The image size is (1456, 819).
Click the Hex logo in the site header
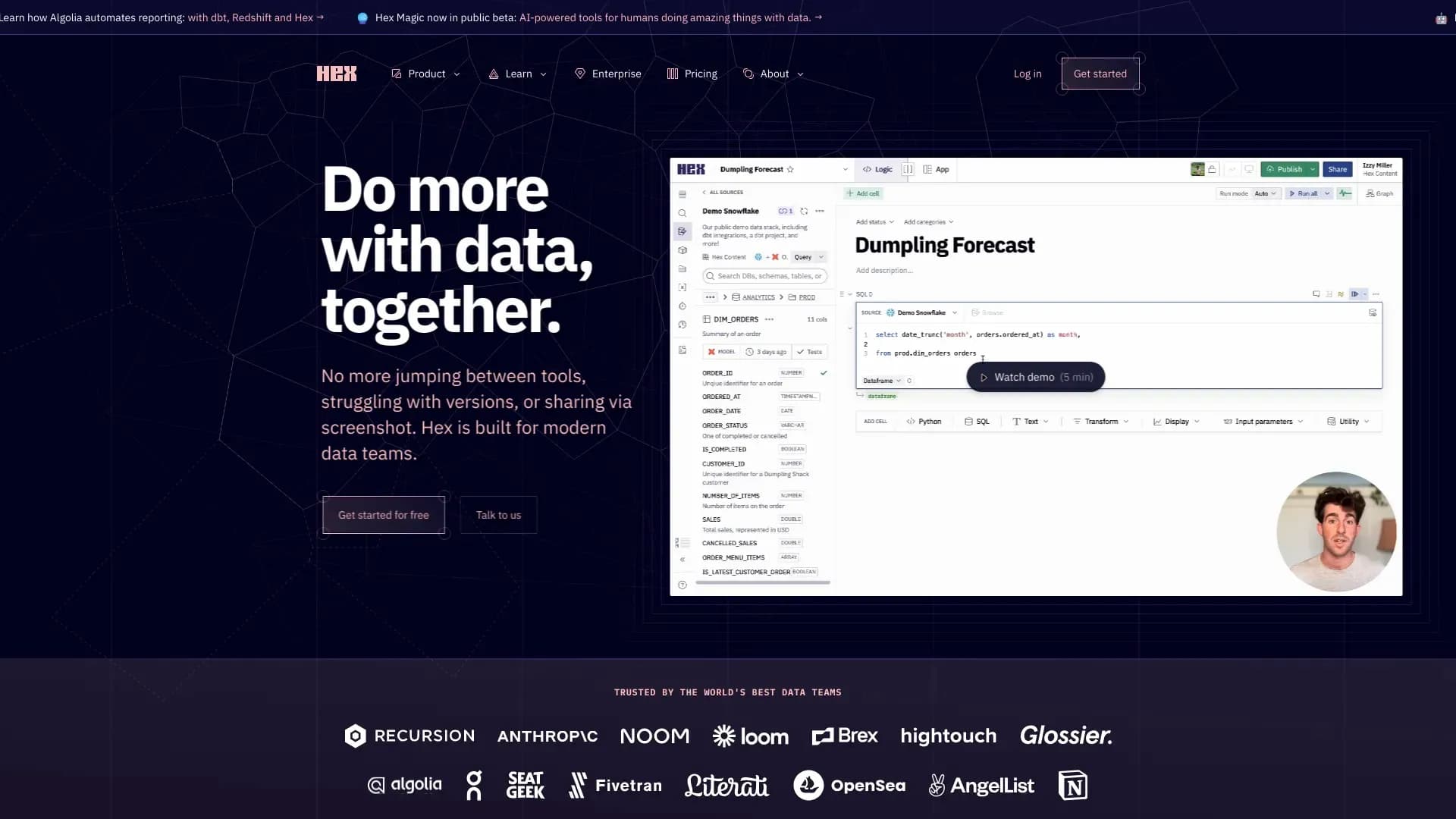pyautogui.click(x=337, y=74)
